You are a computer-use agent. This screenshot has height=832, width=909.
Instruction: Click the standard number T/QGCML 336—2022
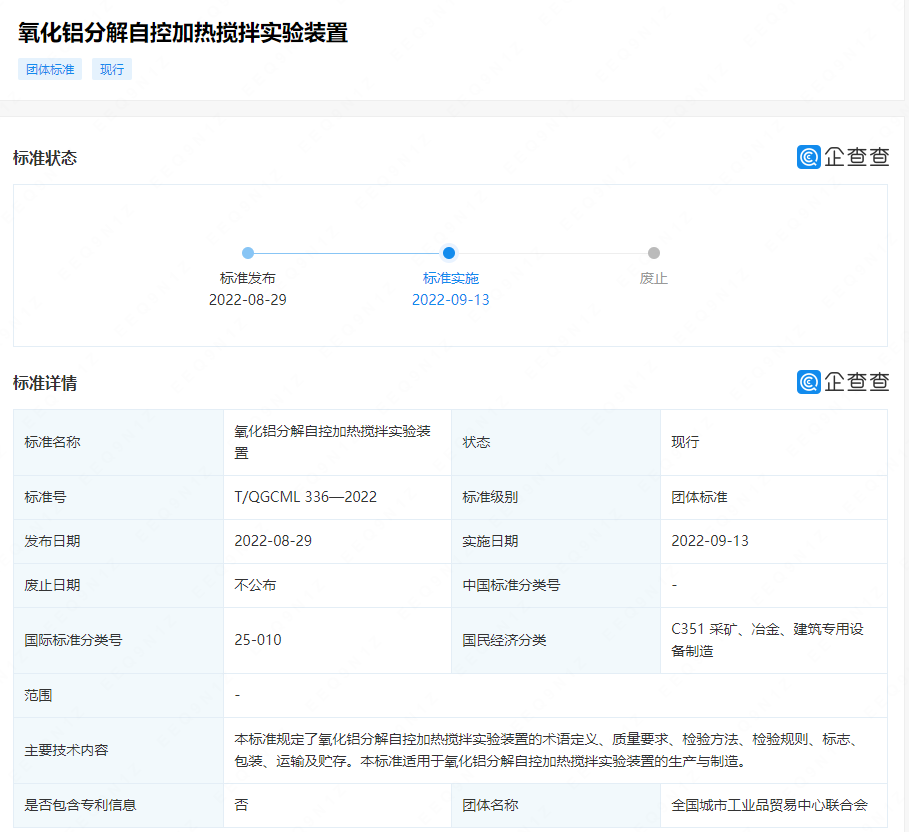305,497
